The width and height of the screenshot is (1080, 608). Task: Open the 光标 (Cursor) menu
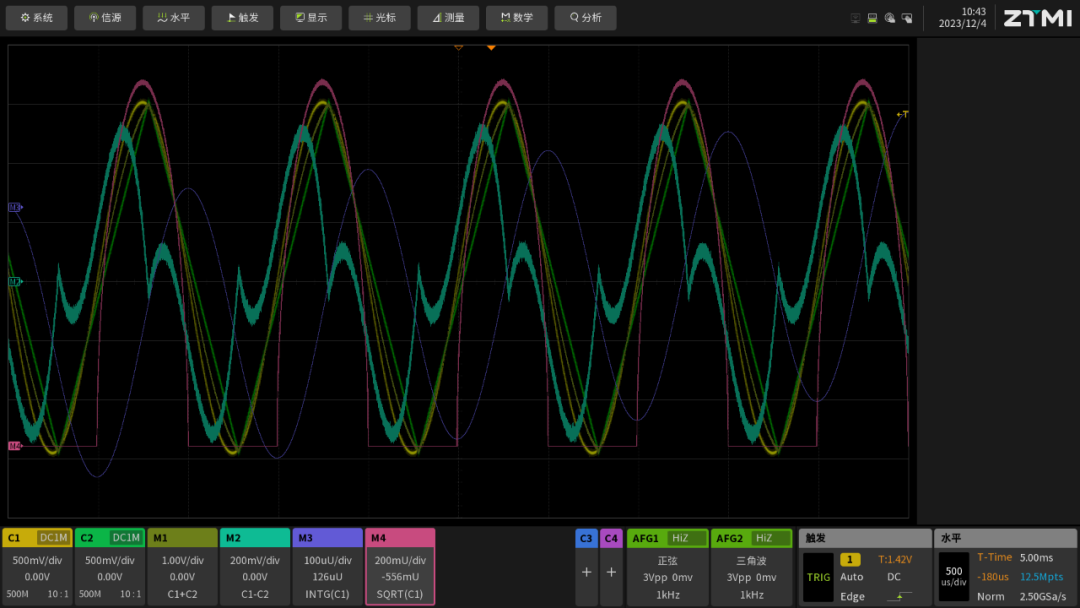[379, 18]
